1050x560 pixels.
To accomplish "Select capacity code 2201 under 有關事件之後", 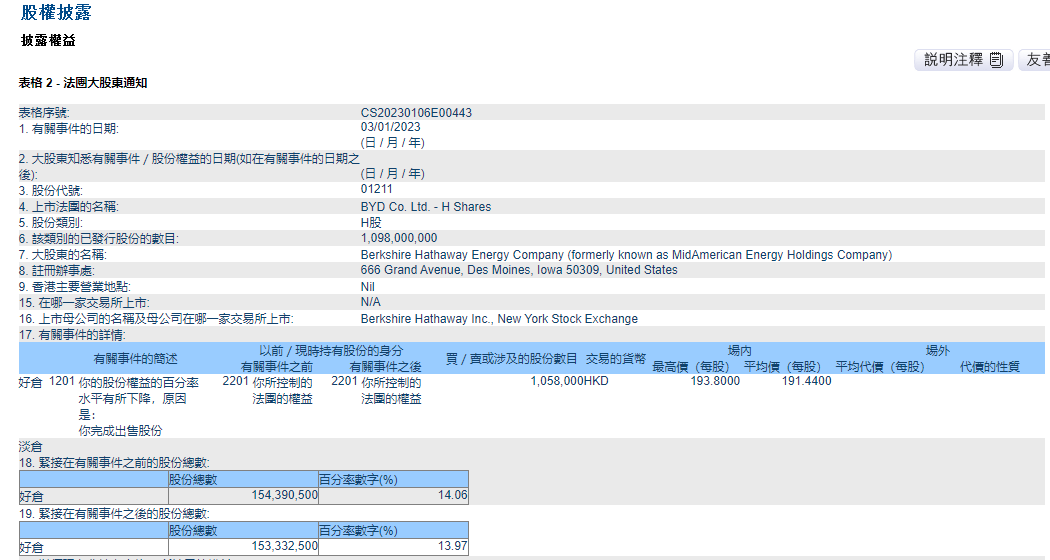I will pos(344,381).
